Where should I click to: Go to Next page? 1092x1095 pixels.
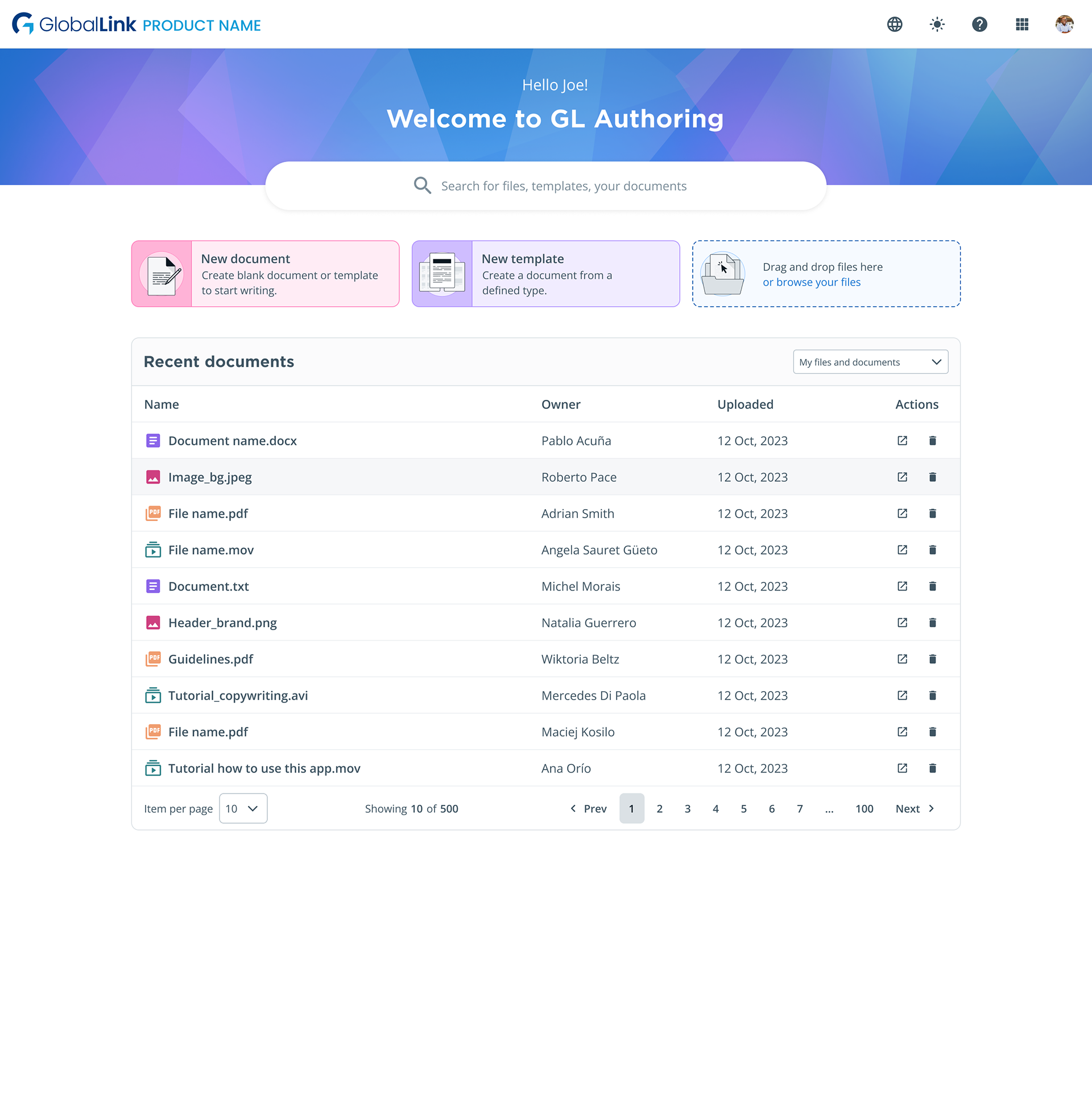coord(915,808)
